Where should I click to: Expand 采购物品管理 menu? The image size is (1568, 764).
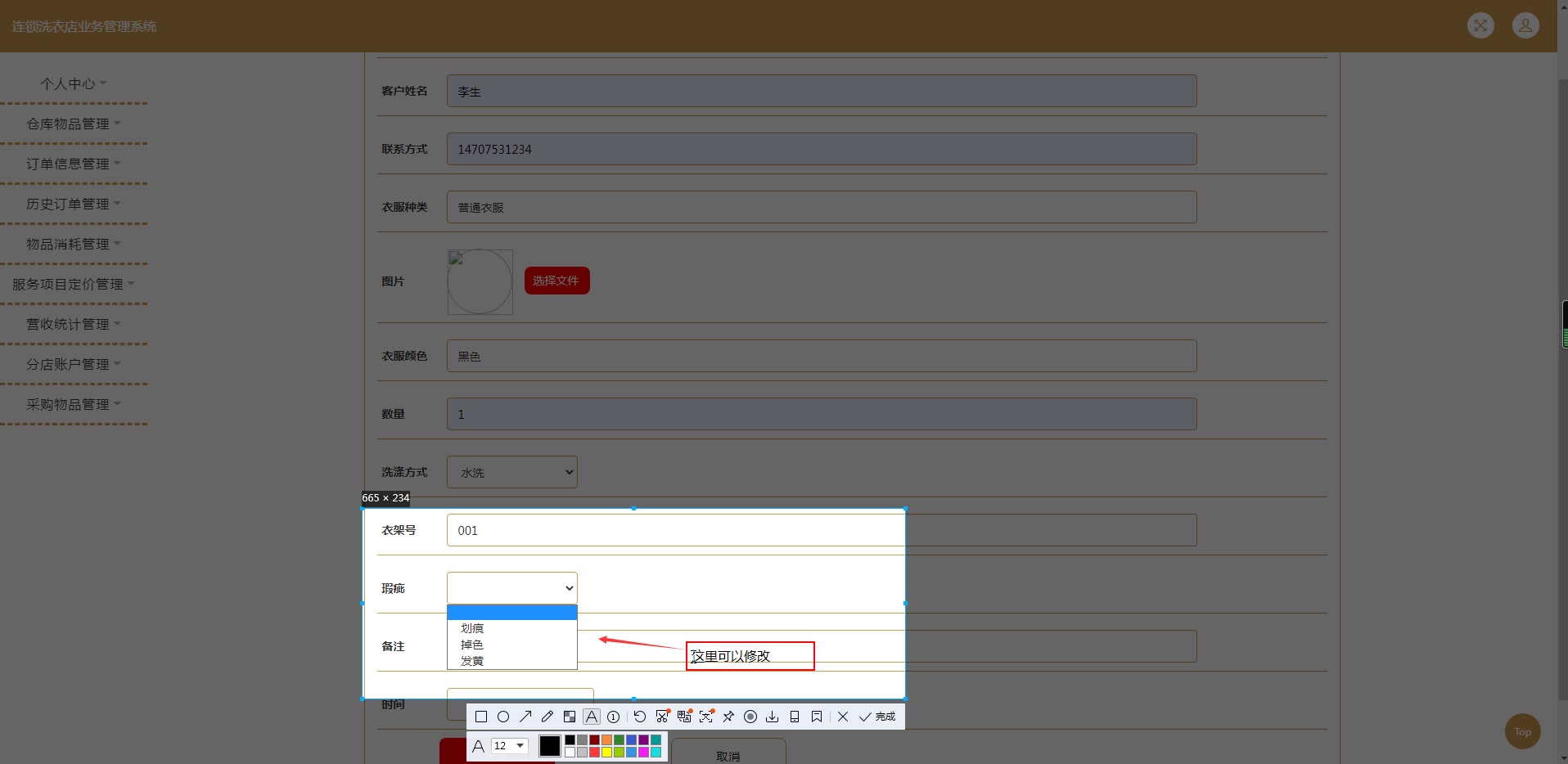pyautogui.click(x=74, y=404)
